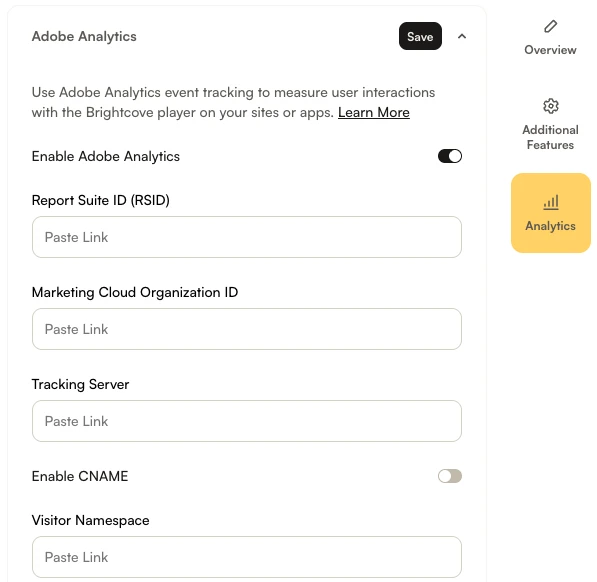597x582 pixels.
Task: Click the Marketing Cloud Organization ID label
Action: [135, 292]
